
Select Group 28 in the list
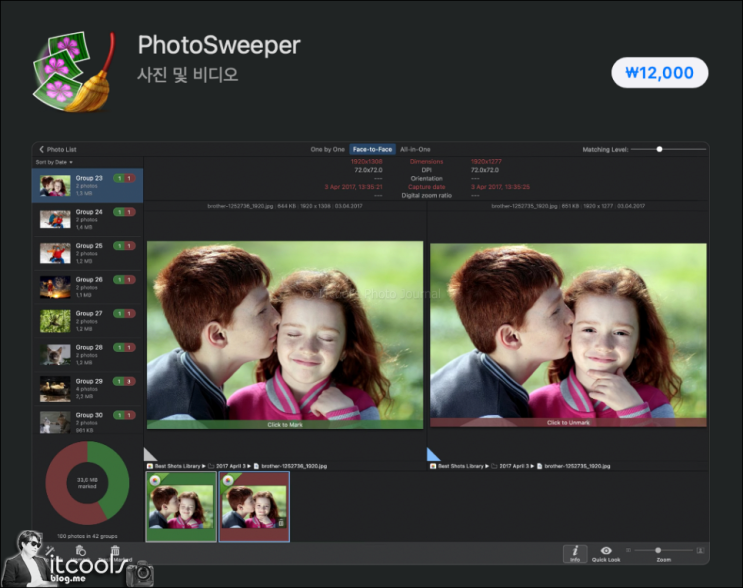(87, 355)
